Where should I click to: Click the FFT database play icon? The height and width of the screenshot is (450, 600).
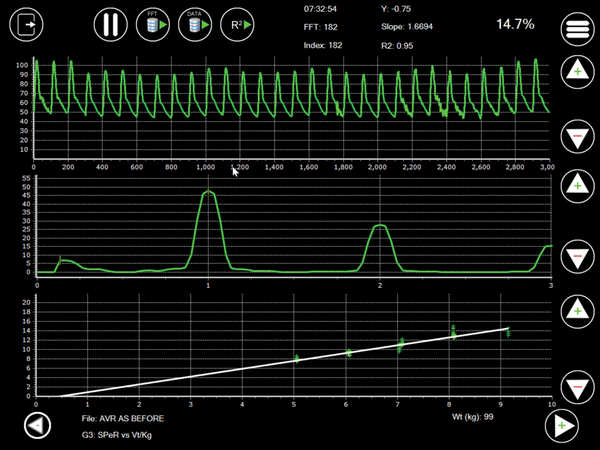tap(153, 24)
